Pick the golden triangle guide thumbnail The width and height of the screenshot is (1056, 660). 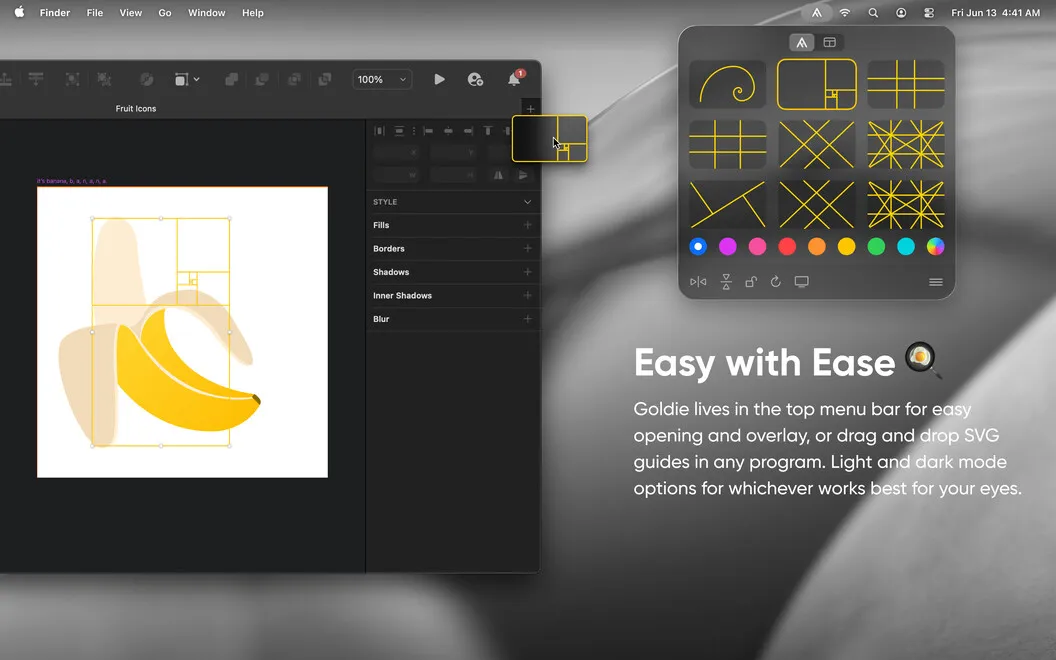pyautogui.click(x=727, y=204)
